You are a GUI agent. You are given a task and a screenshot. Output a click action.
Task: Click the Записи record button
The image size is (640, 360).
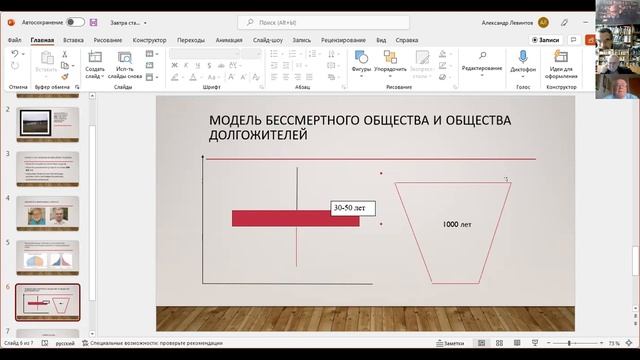click(x=546, y=40)
